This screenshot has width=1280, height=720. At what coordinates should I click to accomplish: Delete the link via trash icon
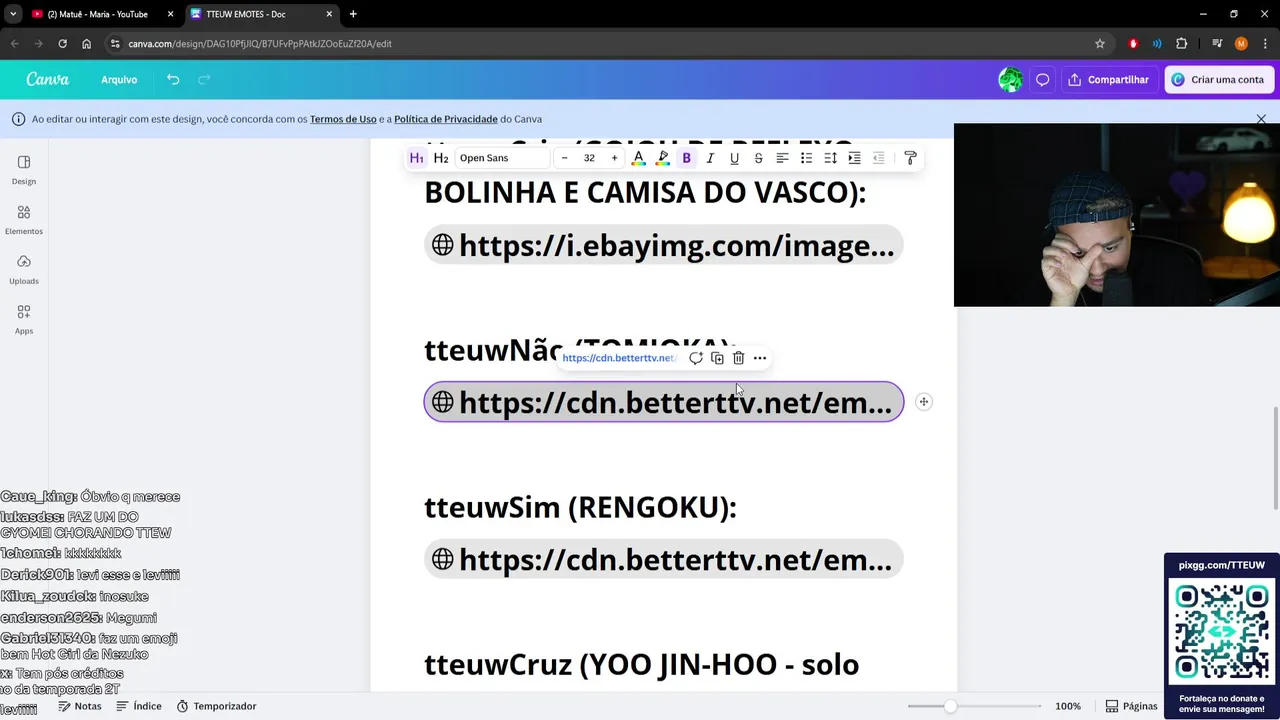[738, 358]
